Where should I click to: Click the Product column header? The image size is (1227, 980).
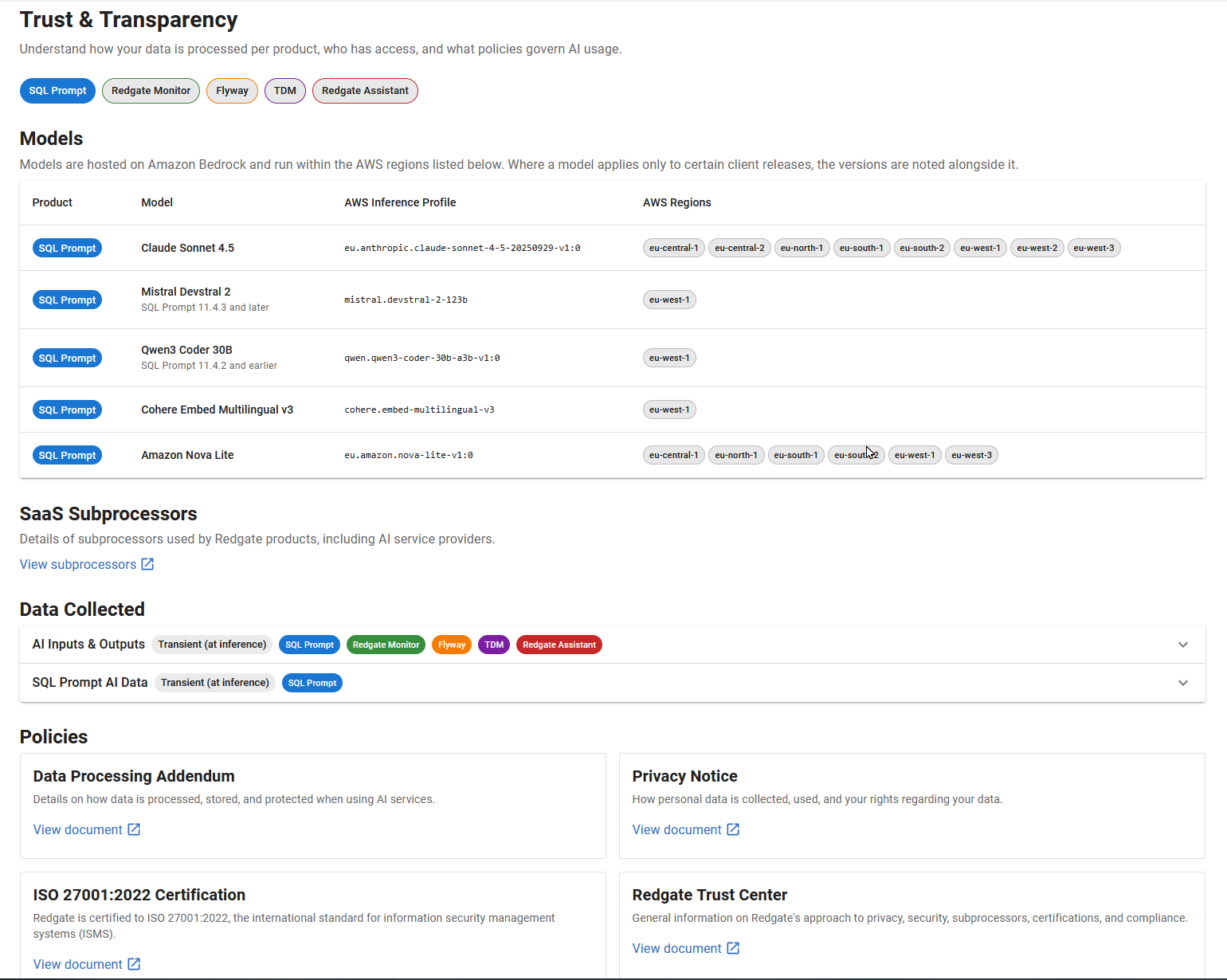(53, 202)
